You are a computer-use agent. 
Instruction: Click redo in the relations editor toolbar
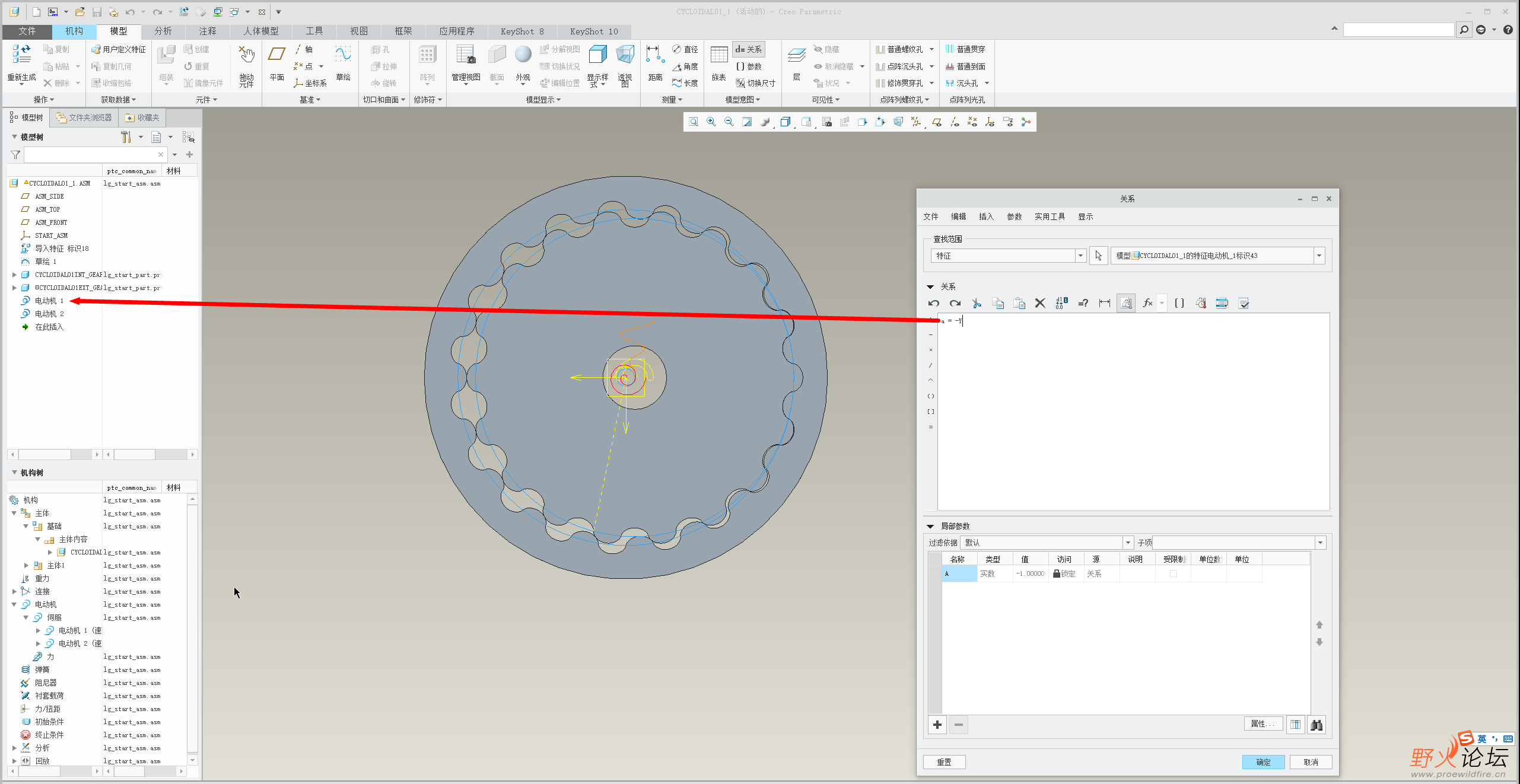tap(955, 303)
